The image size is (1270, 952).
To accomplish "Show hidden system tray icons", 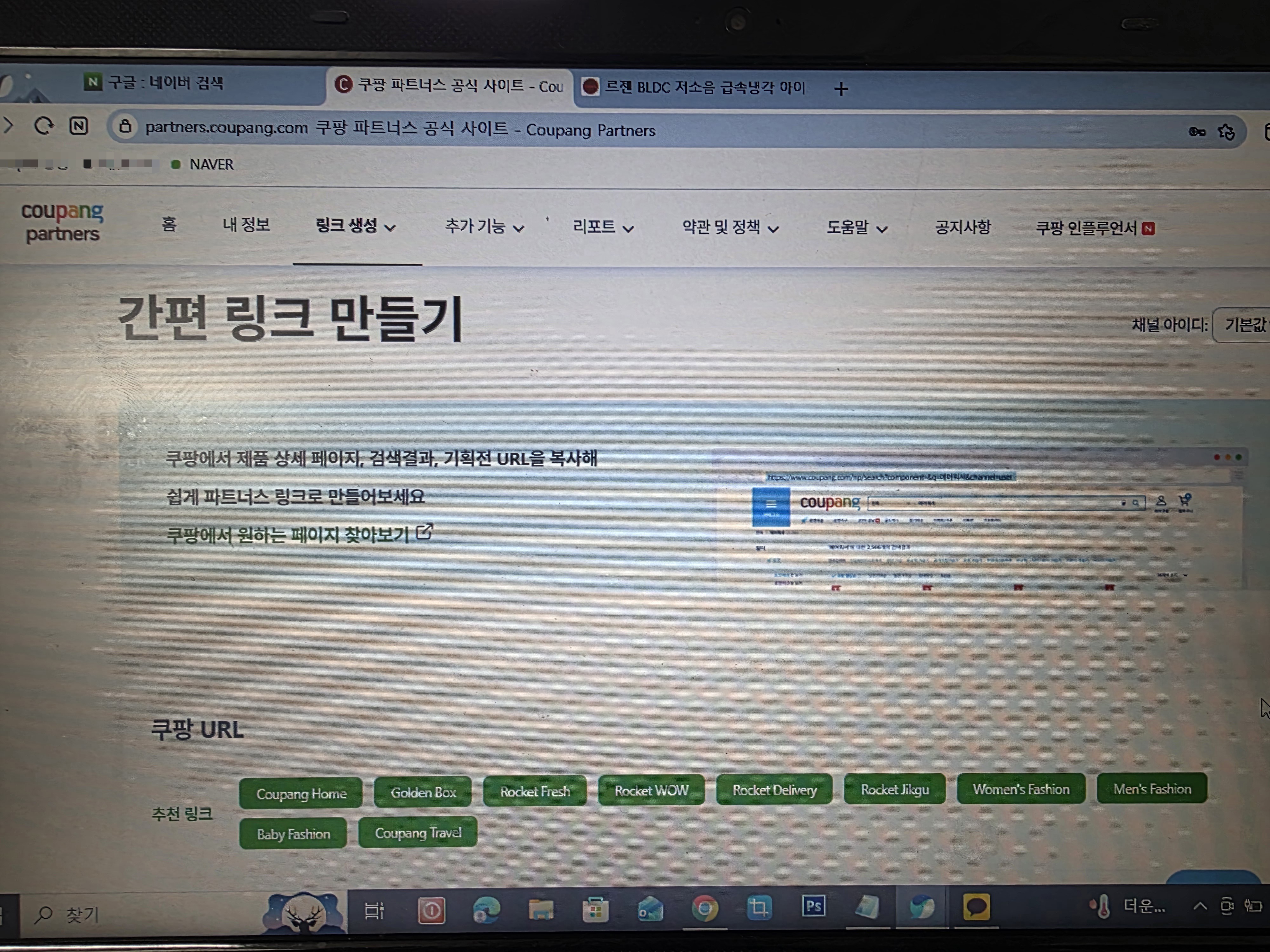I will (1200, 906).
